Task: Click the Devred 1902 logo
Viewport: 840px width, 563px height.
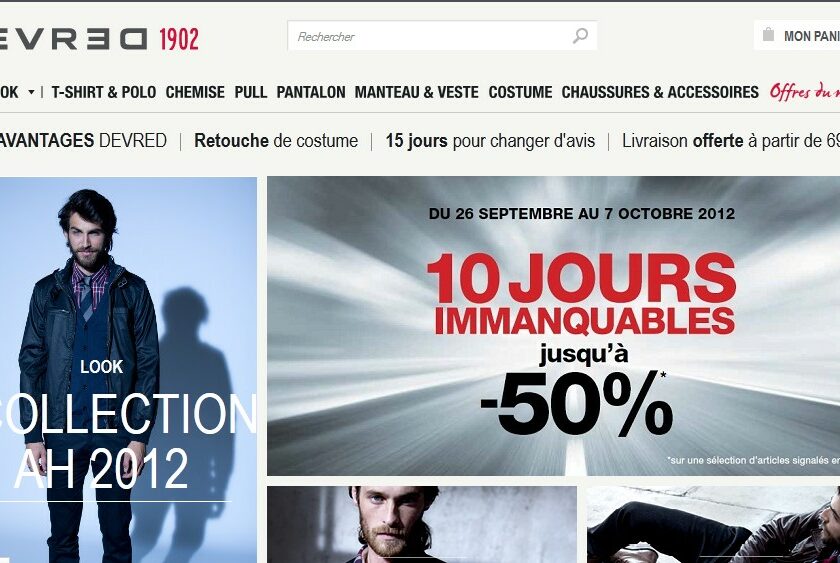Action: coord(99,39)
